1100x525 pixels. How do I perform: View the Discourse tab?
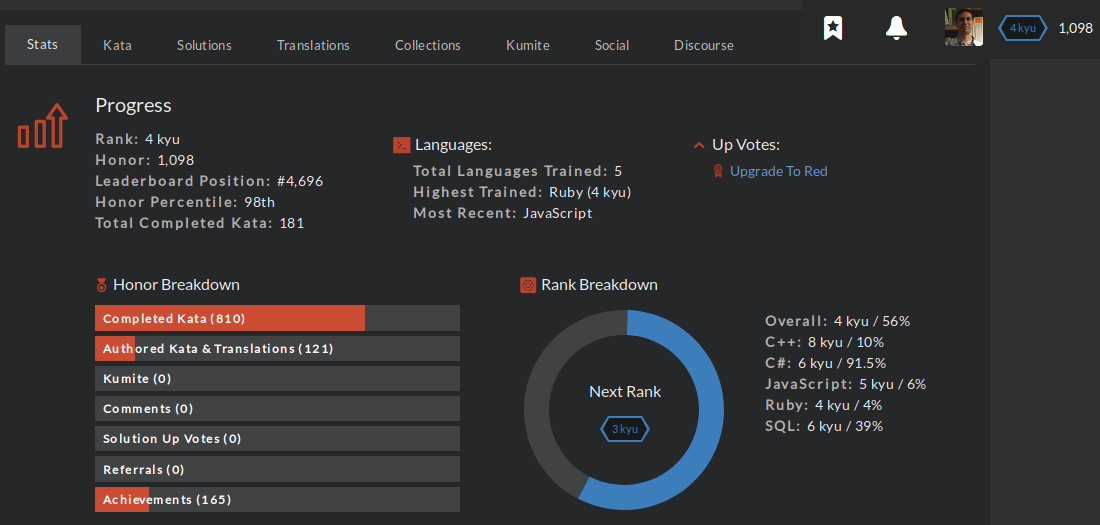[703, 45]
